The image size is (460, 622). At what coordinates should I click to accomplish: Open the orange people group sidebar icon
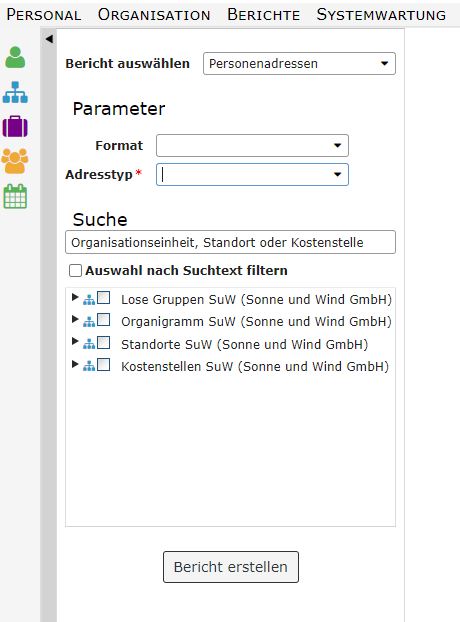[15, 161]
